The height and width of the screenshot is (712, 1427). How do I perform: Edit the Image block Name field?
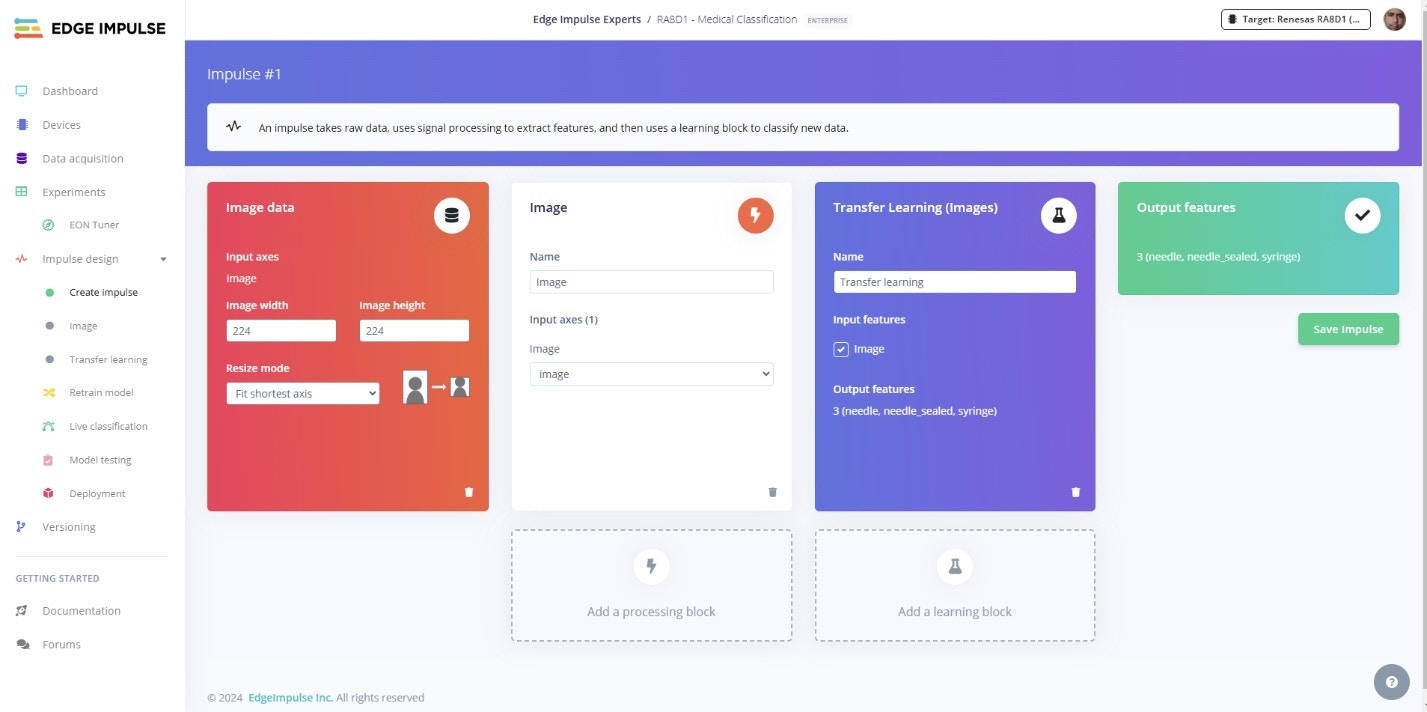pos(652,282)
